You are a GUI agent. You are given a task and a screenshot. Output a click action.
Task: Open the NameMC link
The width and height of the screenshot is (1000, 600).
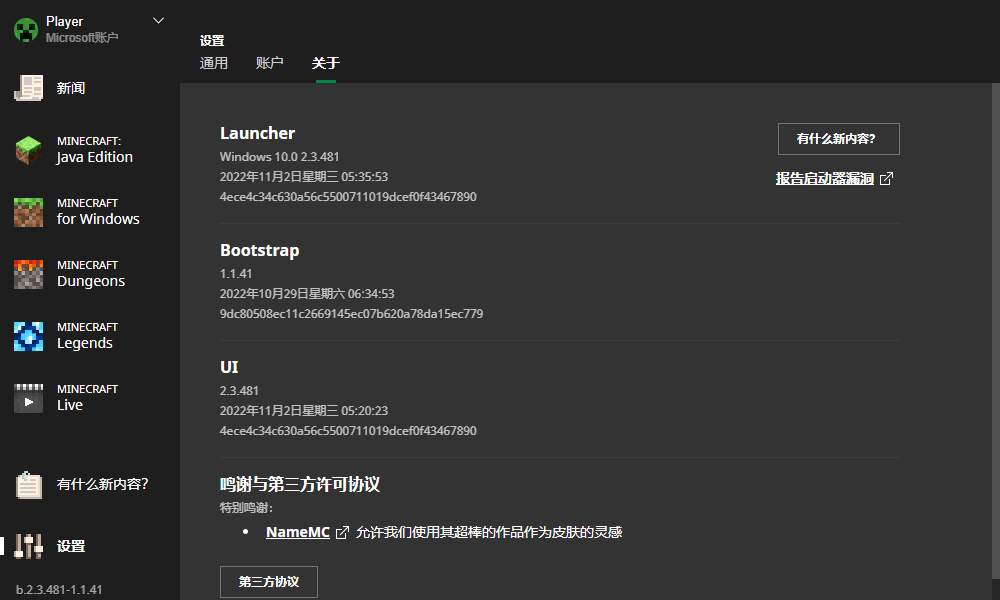coord(298,532)
